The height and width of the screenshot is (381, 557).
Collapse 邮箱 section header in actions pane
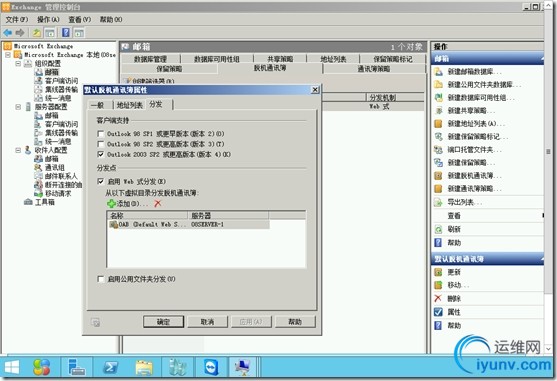[x=542, y=59]
